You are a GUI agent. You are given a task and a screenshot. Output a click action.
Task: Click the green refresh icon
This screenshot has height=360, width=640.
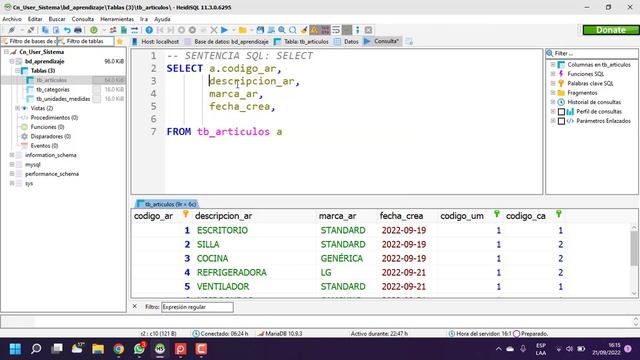coord(94,30)
